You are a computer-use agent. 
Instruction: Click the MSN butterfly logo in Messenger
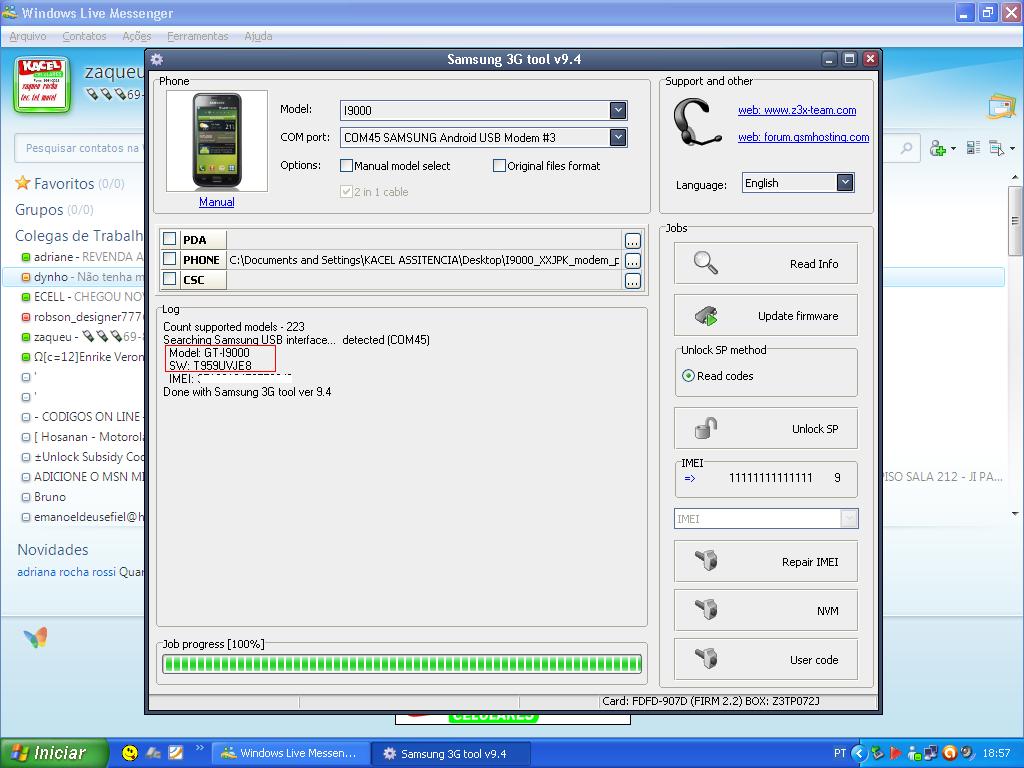[35, 637]
